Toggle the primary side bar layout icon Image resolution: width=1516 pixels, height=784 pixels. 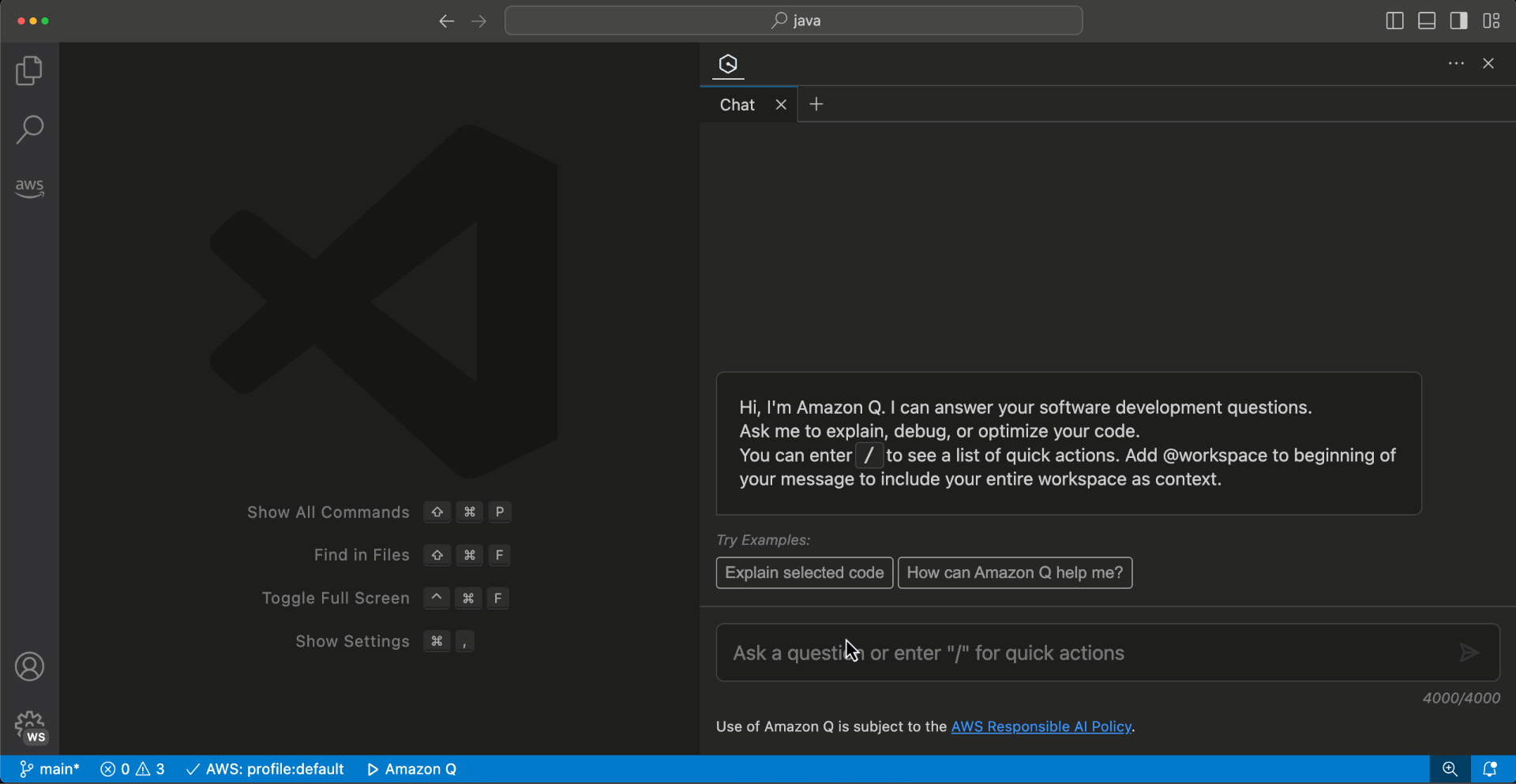pos(1394,21)
